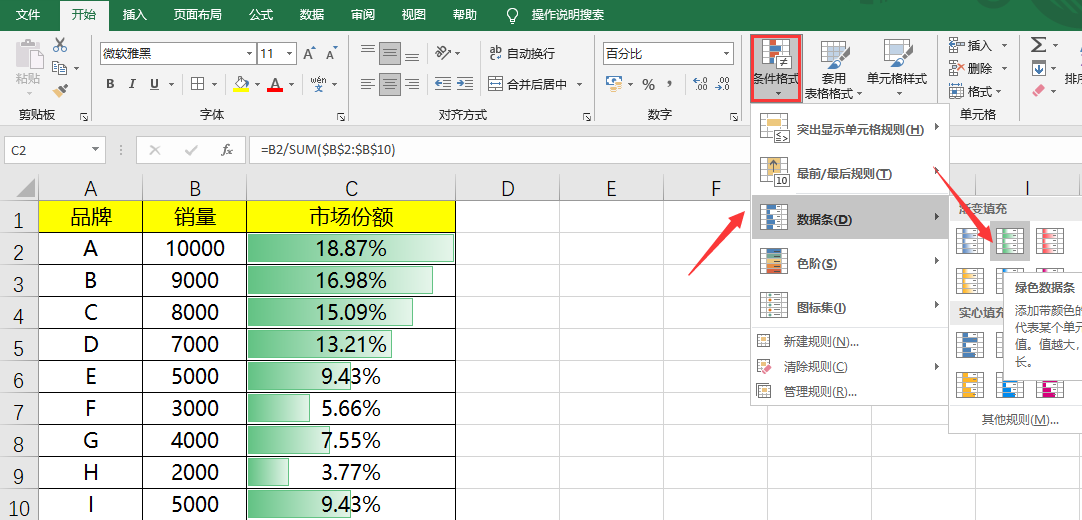
Task: Toggle Bold formatting
Action: click(110, 84)
